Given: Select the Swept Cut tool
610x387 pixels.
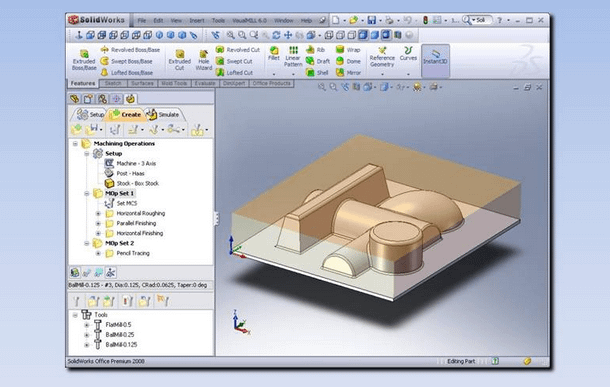Looking at the screenshot, I should tap(234, 61).
